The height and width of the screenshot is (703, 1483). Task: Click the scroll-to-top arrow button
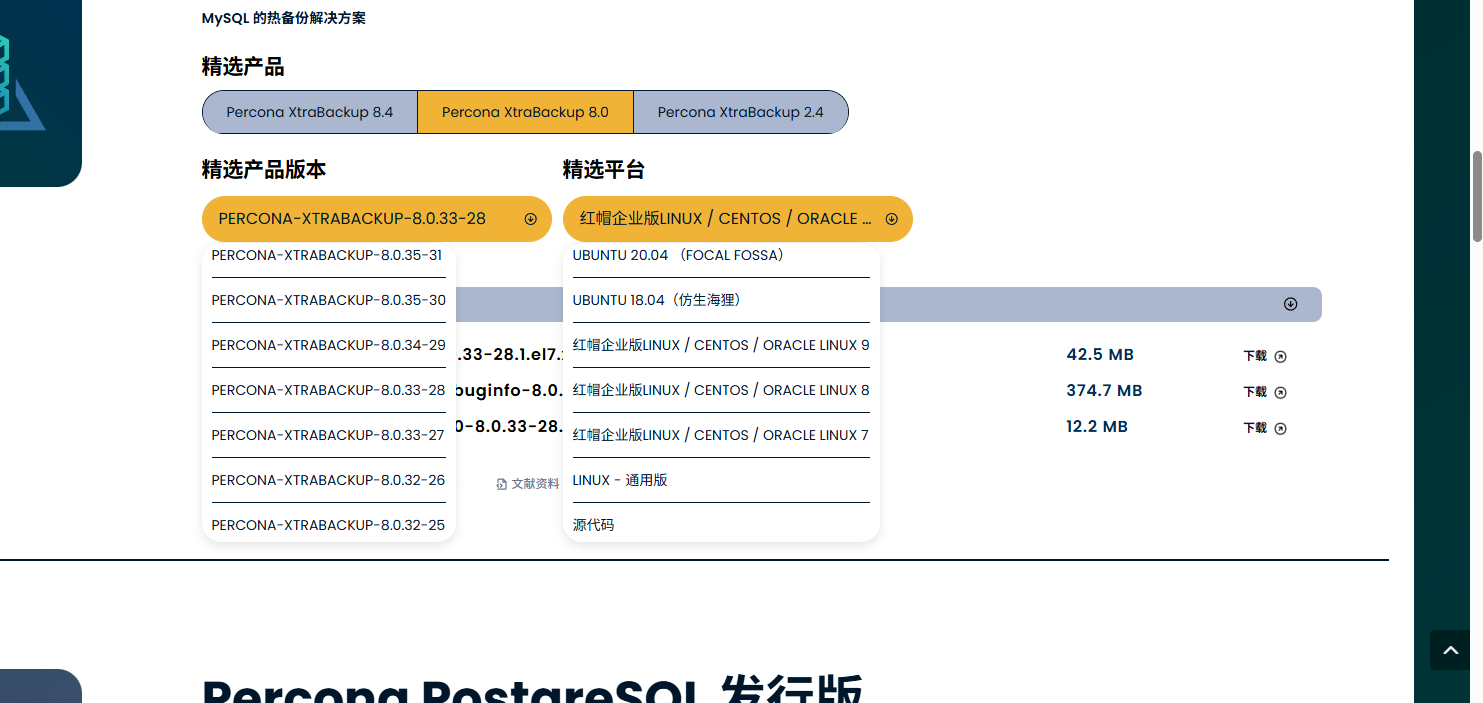click(x=1450, y=650)
